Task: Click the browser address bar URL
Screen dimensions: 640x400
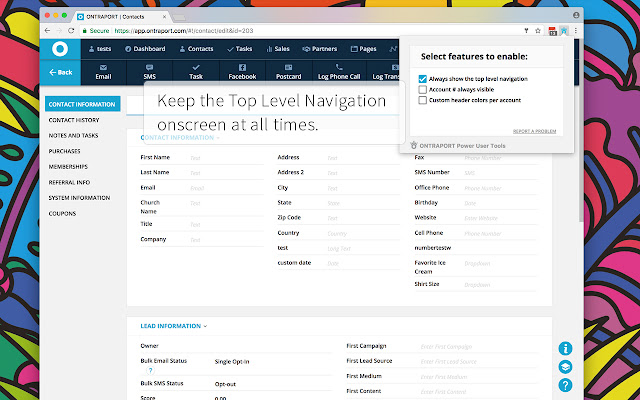Action: coord(184,31)
